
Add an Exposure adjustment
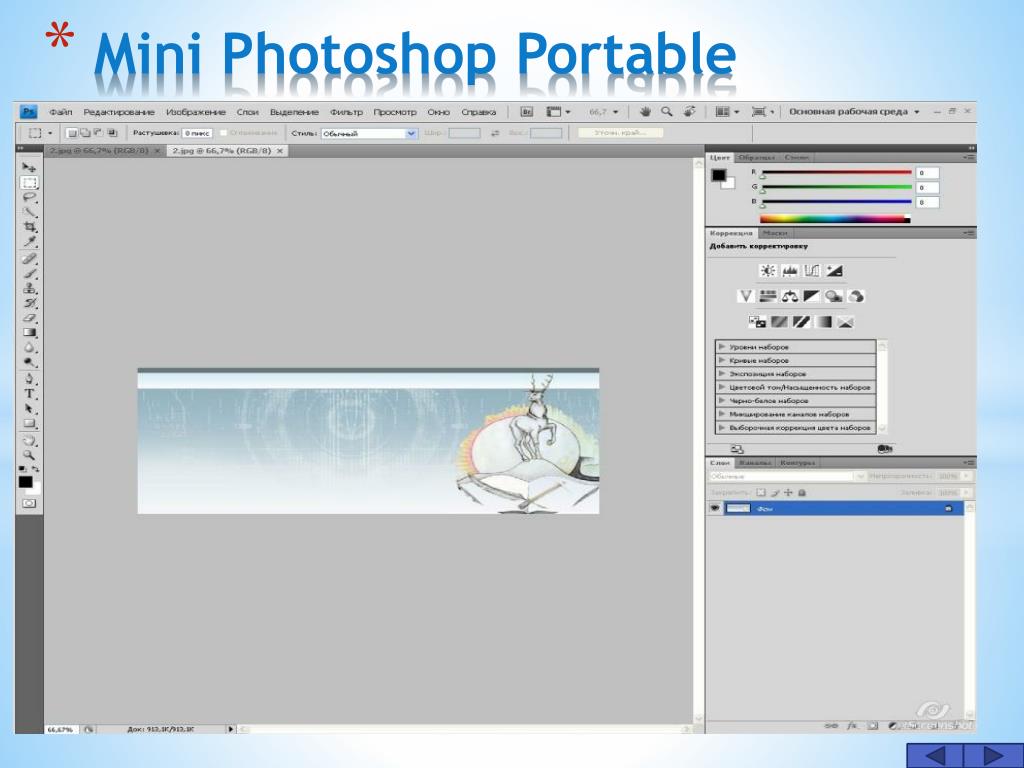click(x=834, y=270)
